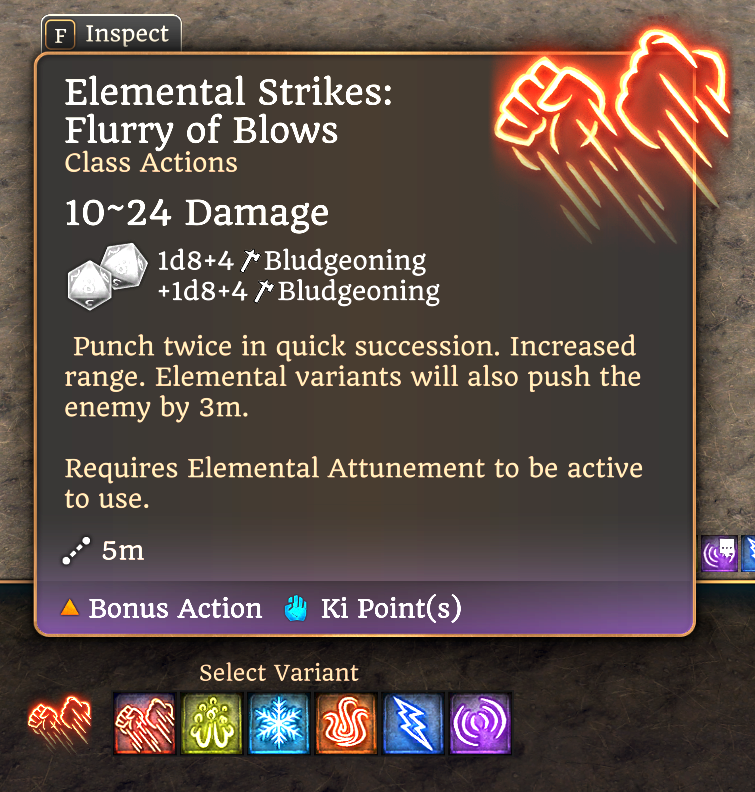This screenshot has width=755, height=792.
Task: Select the purple thunder wave variant
Action: pyautogui.click(x=480, y=723)
